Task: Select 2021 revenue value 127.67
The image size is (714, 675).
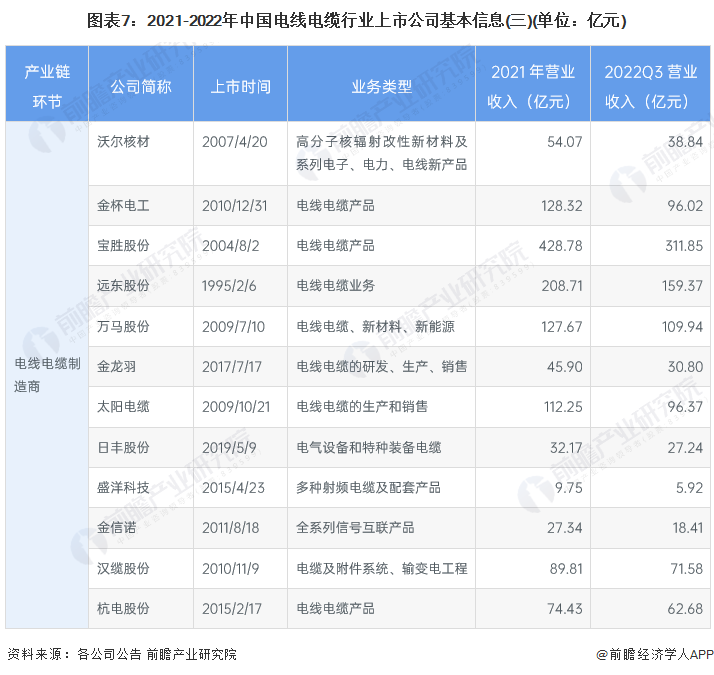Action: [x=561, y=327]
